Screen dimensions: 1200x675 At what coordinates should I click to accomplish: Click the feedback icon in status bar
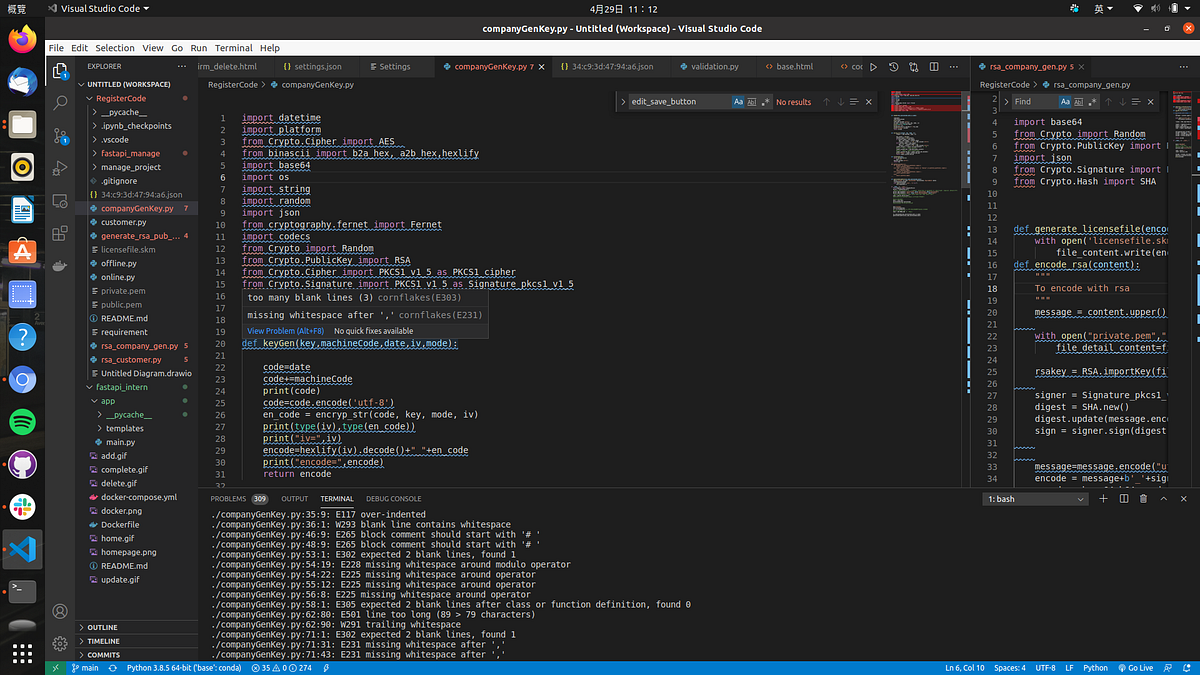pyautogui.click(x=1169, y=668)
